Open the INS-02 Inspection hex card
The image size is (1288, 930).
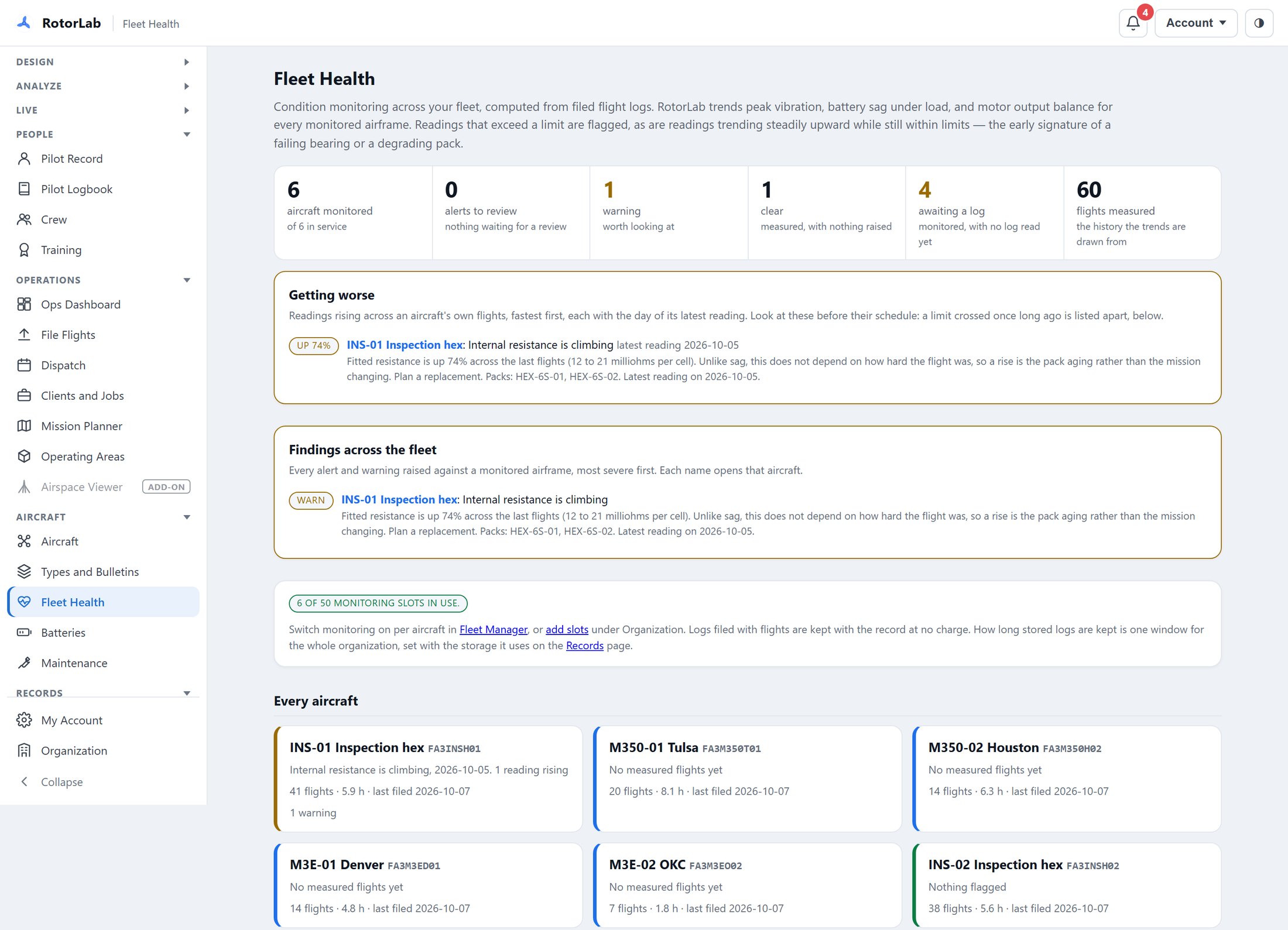tap(1067, 885)
